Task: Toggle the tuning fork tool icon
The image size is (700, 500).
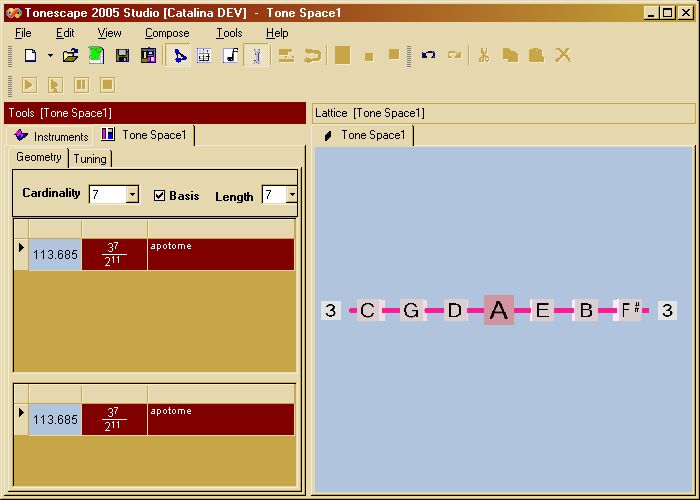Action: click(256, 56)
